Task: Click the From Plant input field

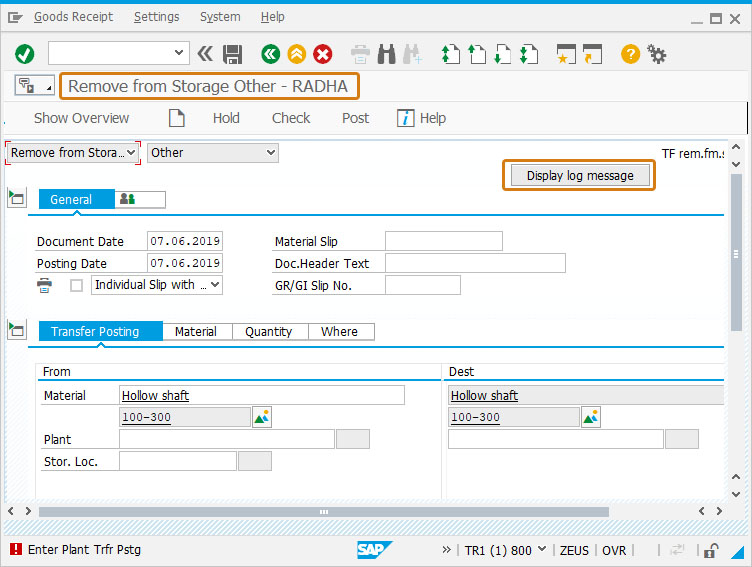Action: pyautogui.click(x=226, y=439)
